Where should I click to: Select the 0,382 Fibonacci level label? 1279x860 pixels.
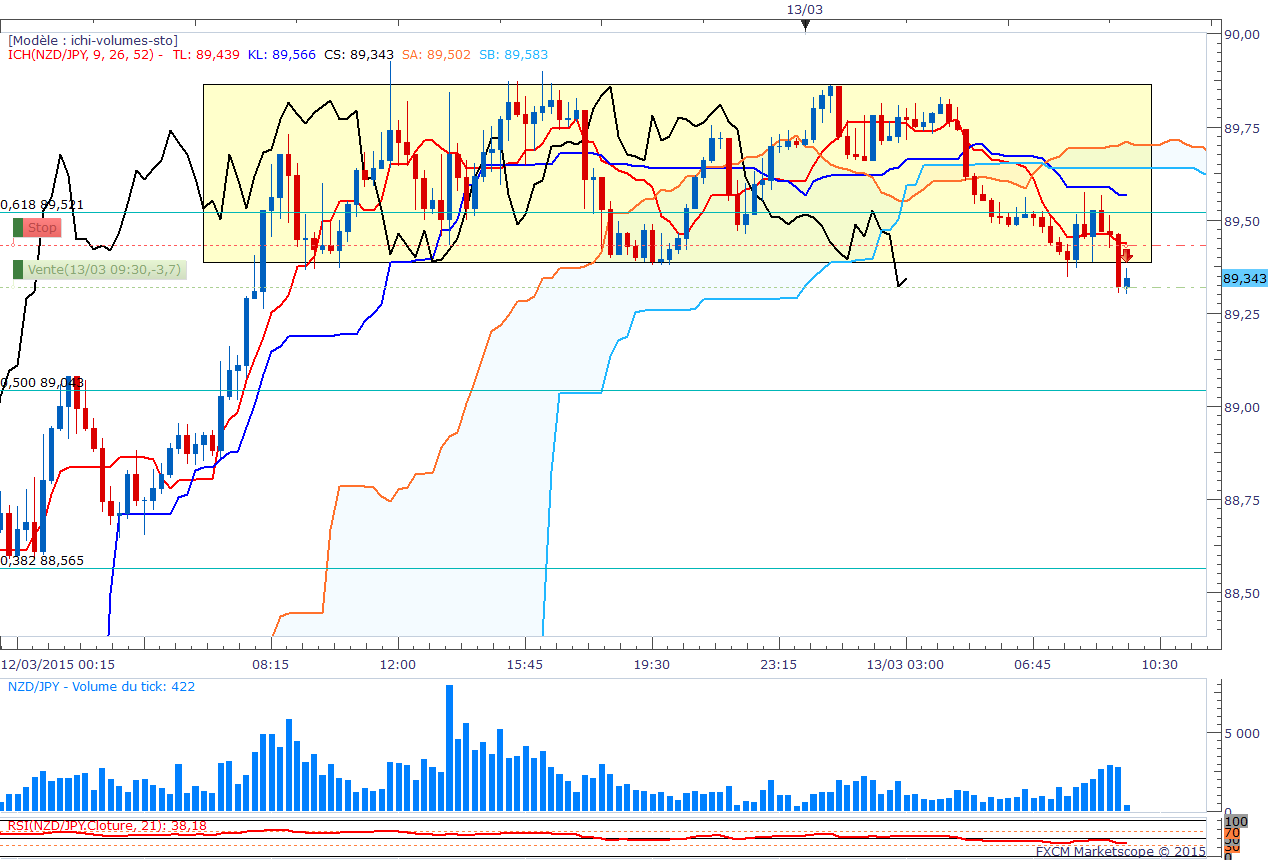(42, 560)
